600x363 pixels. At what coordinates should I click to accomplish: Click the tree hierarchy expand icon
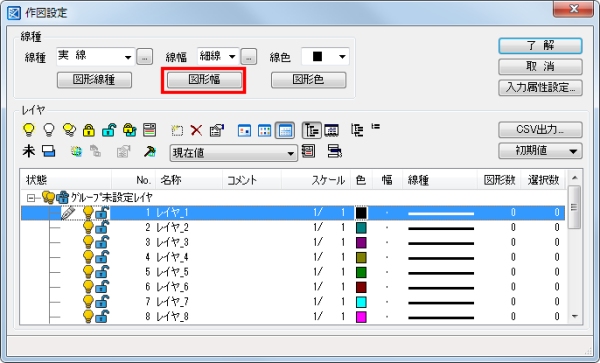(357, 130)
